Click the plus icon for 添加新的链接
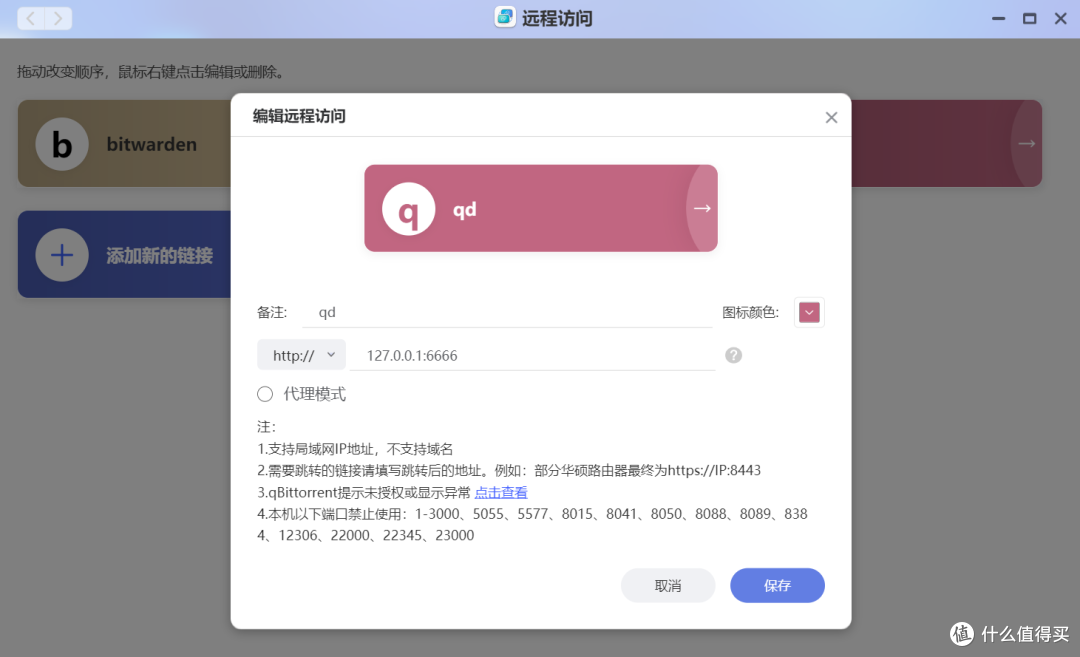 [x=62, y=255]
